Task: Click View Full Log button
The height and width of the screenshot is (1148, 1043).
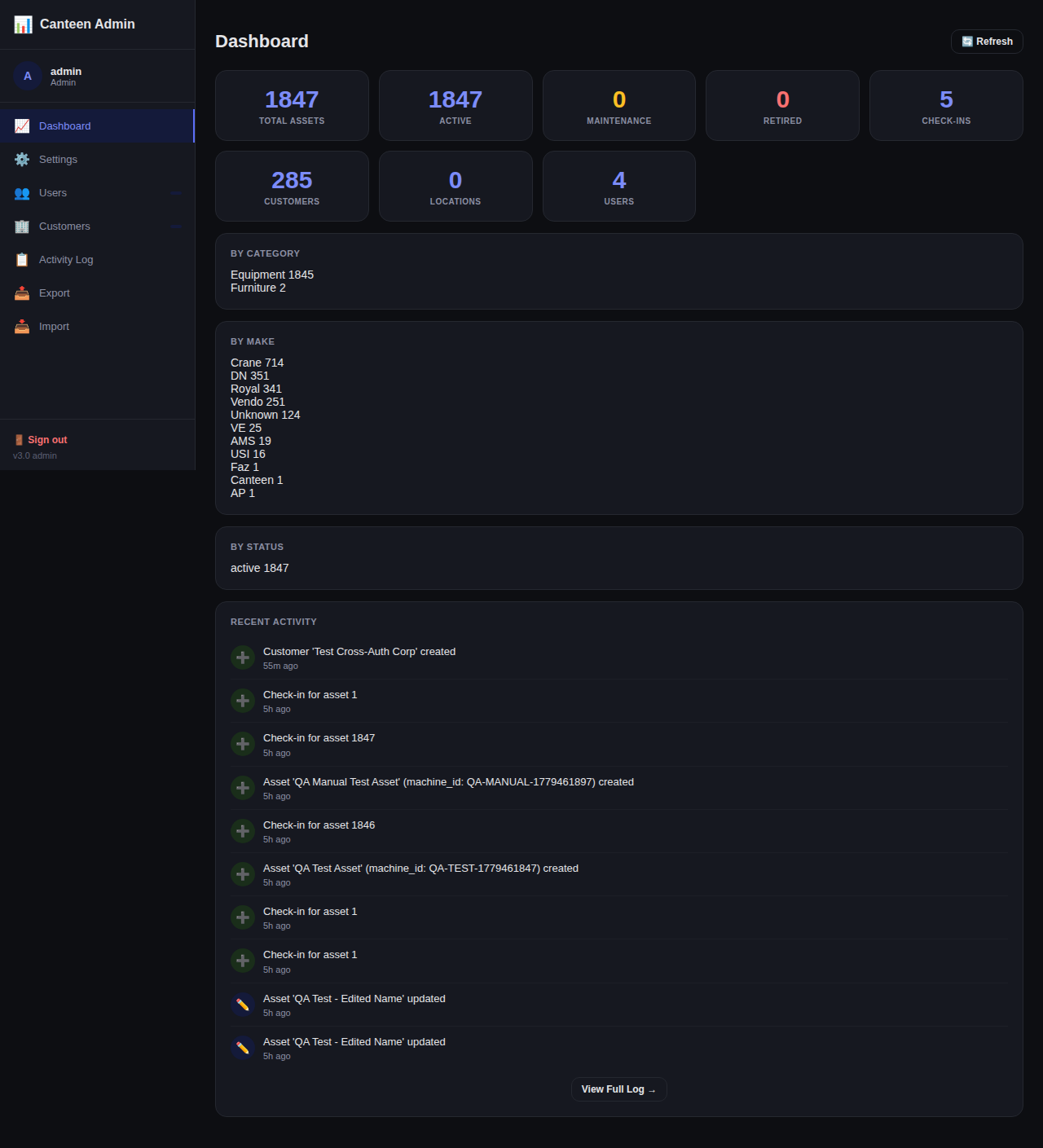Action: click(618, 1089)
